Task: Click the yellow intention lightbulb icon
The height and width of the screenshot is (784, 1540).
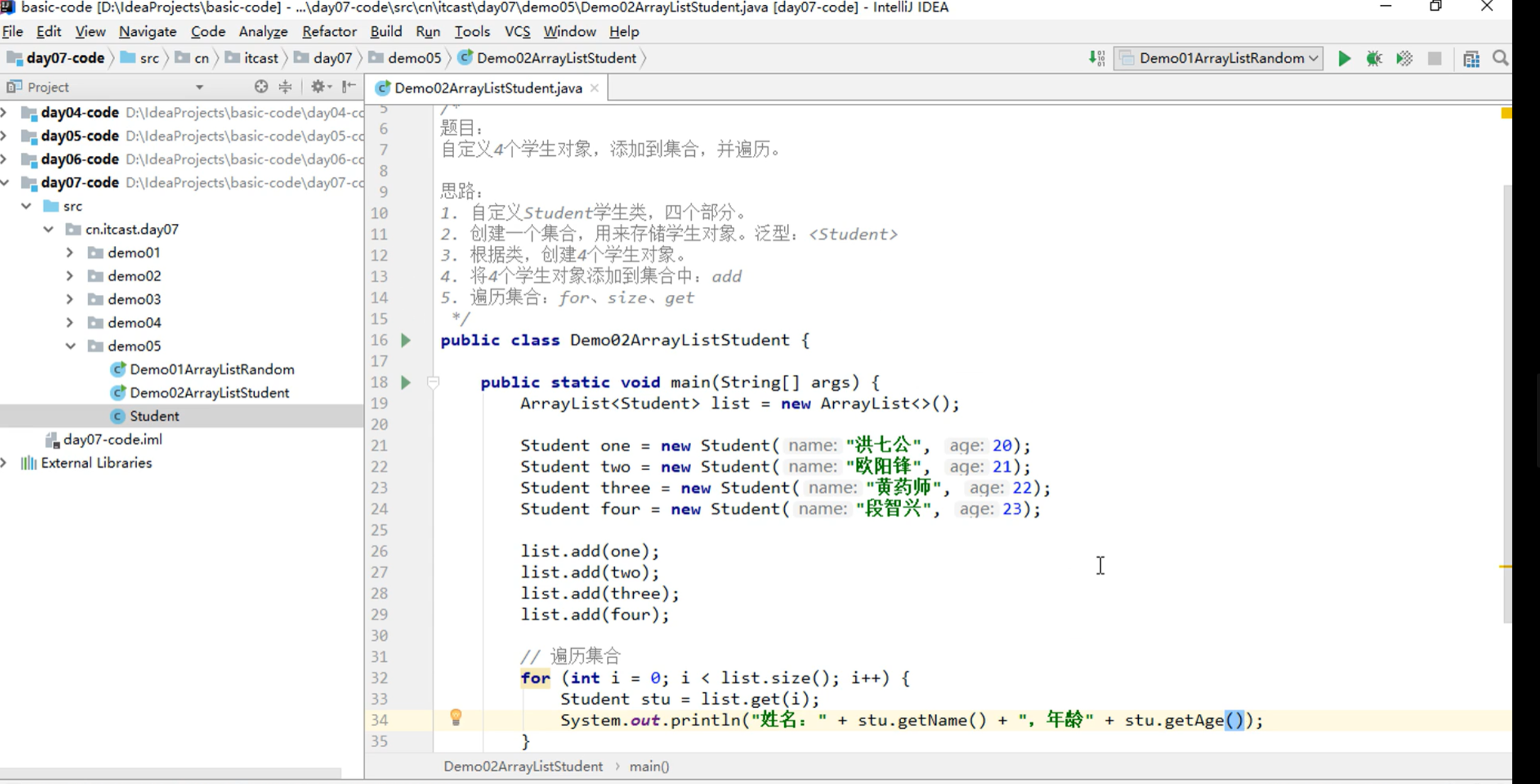Action: (x=456, y=717)
